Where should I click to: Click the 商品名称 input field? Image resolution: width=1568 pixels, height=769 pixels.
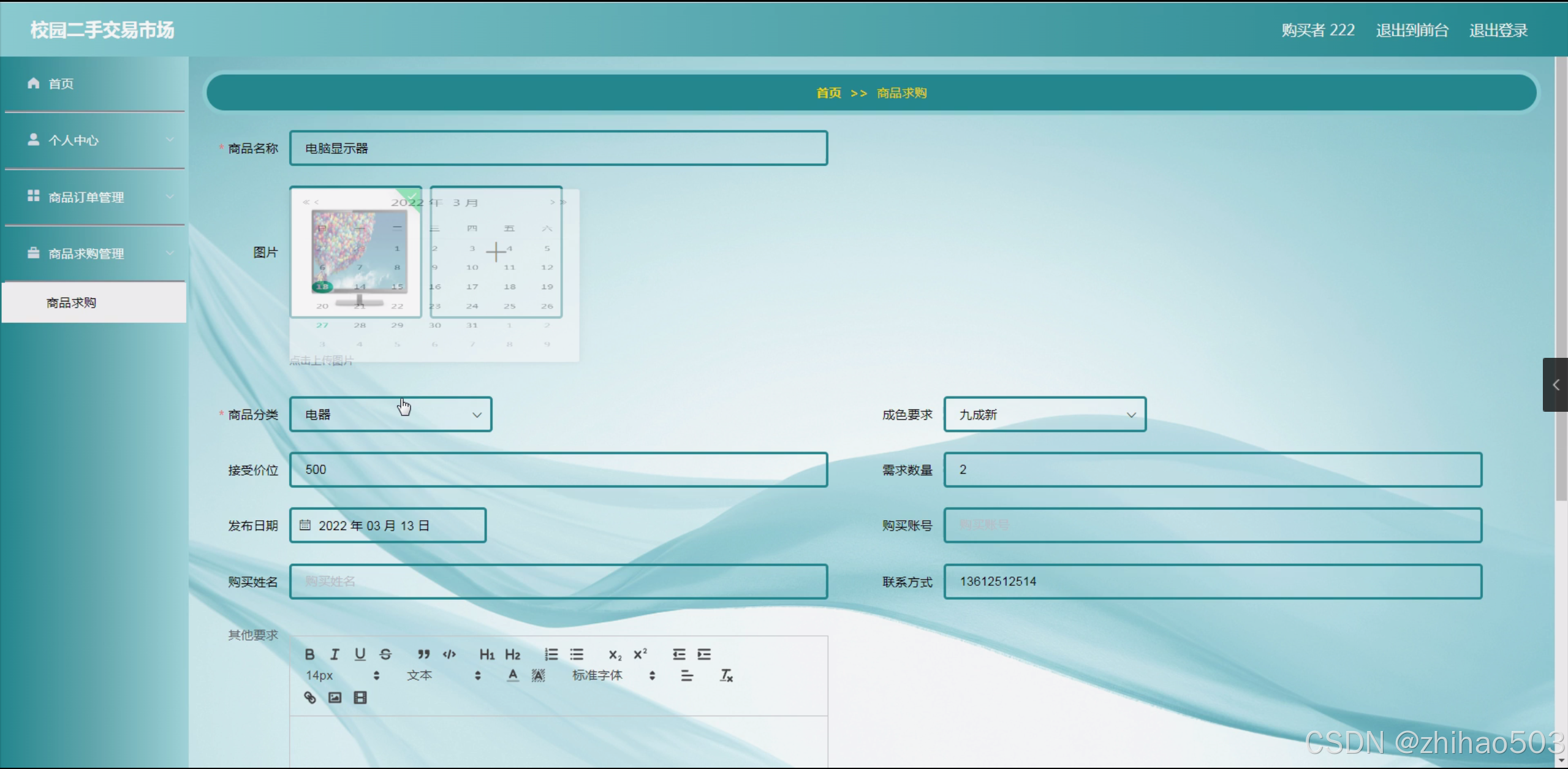pyautogui.click(x=558, y=148)
